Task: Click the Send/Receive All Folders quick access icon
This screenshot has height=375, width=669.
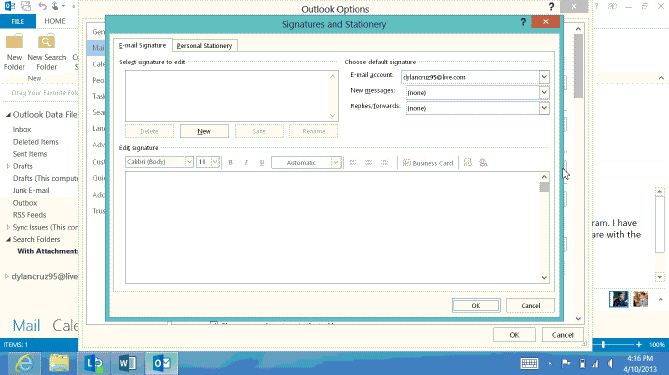Action: 26,6
